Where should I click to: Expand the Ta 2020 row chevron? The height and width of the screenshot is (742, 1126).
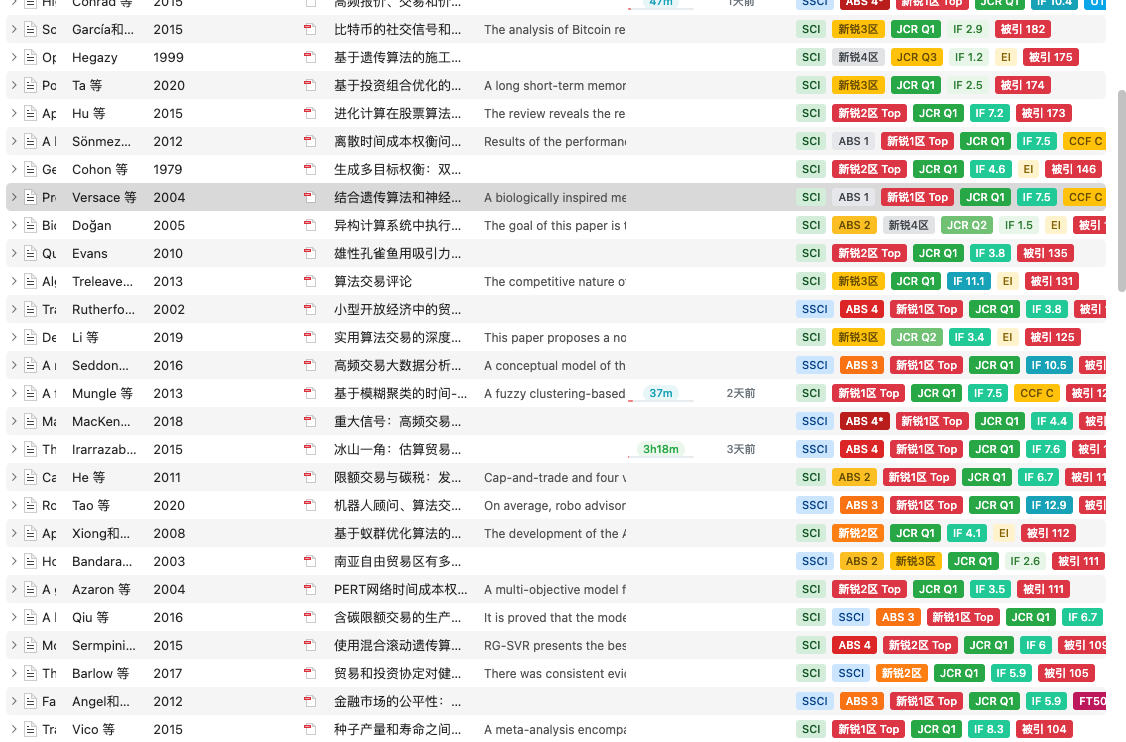tap(14, 85)
